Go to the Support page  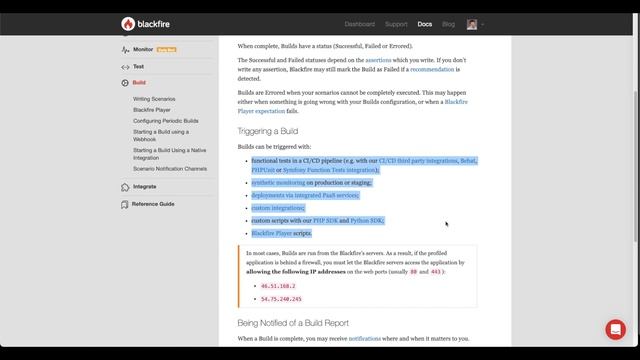(396, 24)
